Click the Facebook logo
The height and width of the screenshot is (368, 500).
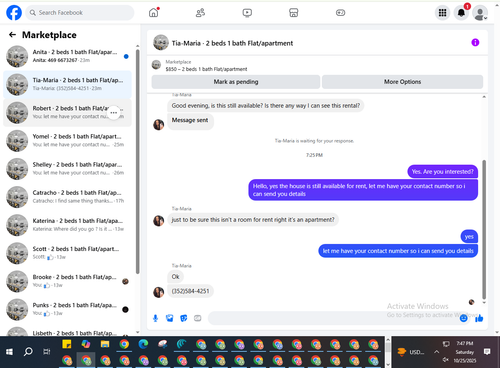(x=14, y=13)
